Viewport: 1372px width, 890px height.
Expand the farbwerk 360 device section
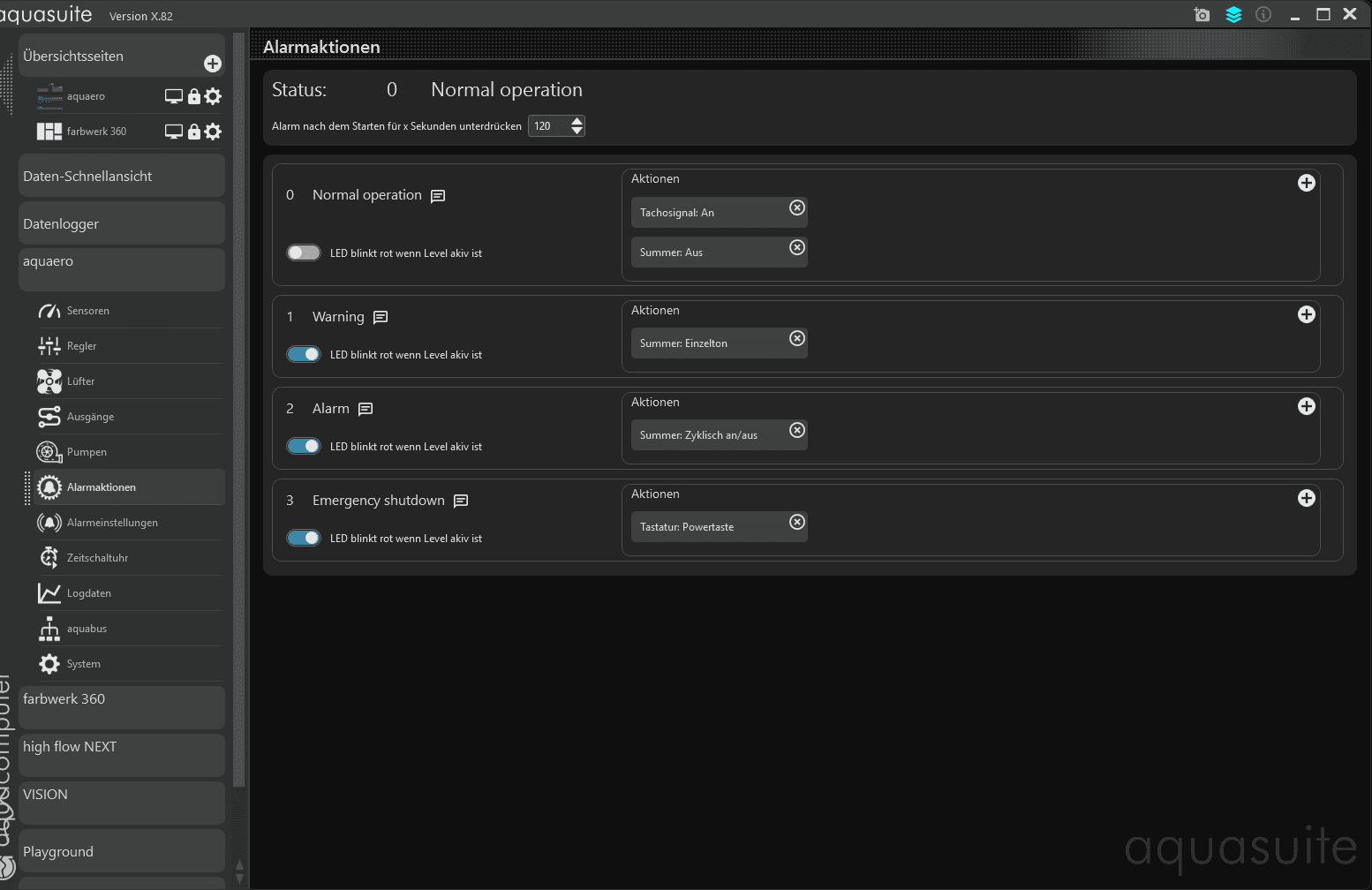click(122, 699)
